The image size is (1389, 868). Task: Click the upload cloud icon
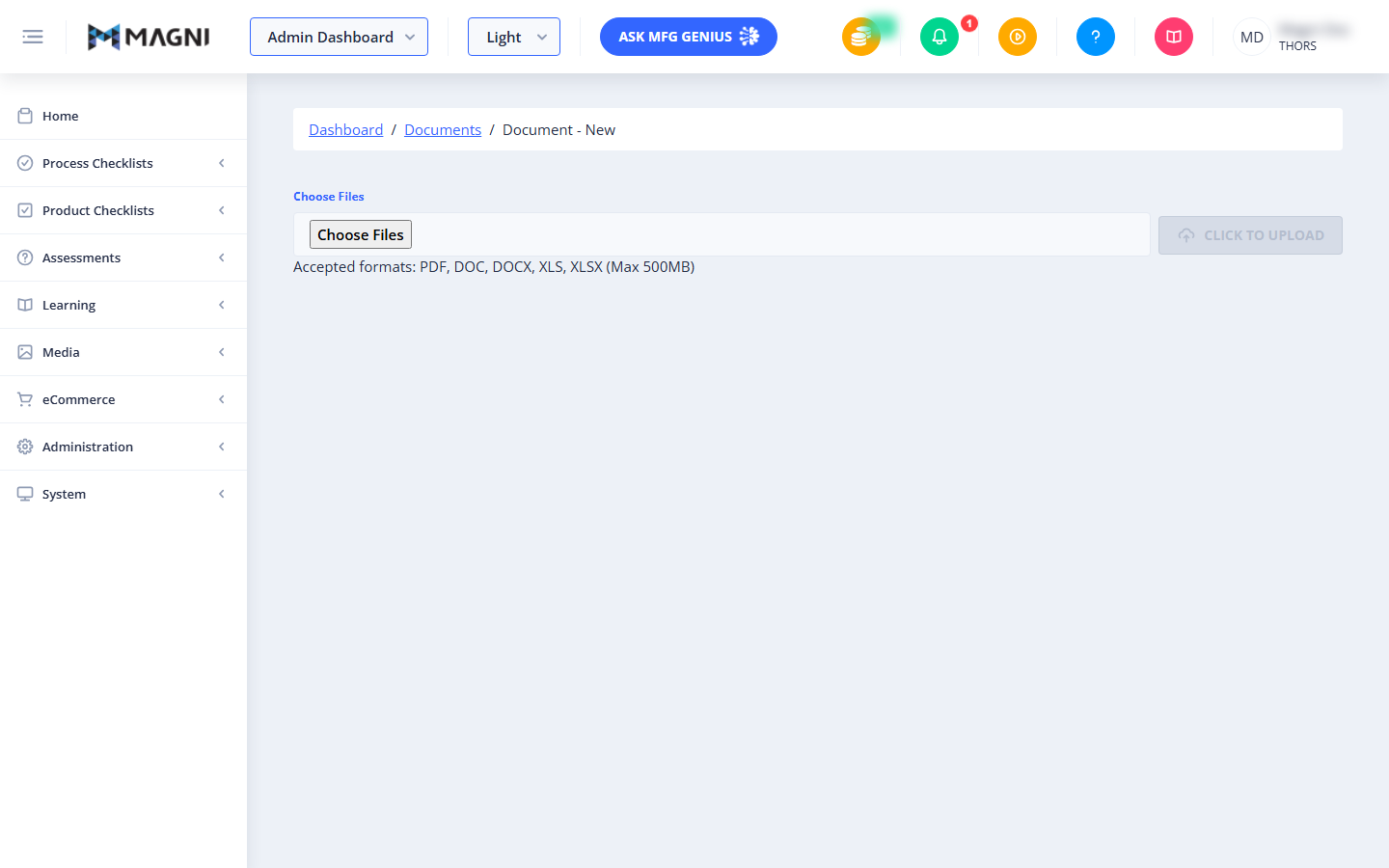tap(1186, 235)
